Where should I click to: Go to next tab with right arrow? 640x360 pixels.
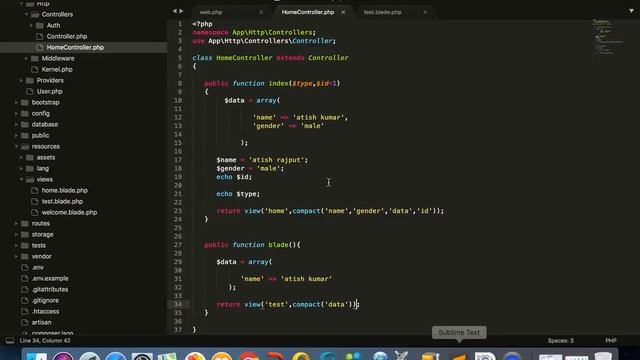(181, 11)
